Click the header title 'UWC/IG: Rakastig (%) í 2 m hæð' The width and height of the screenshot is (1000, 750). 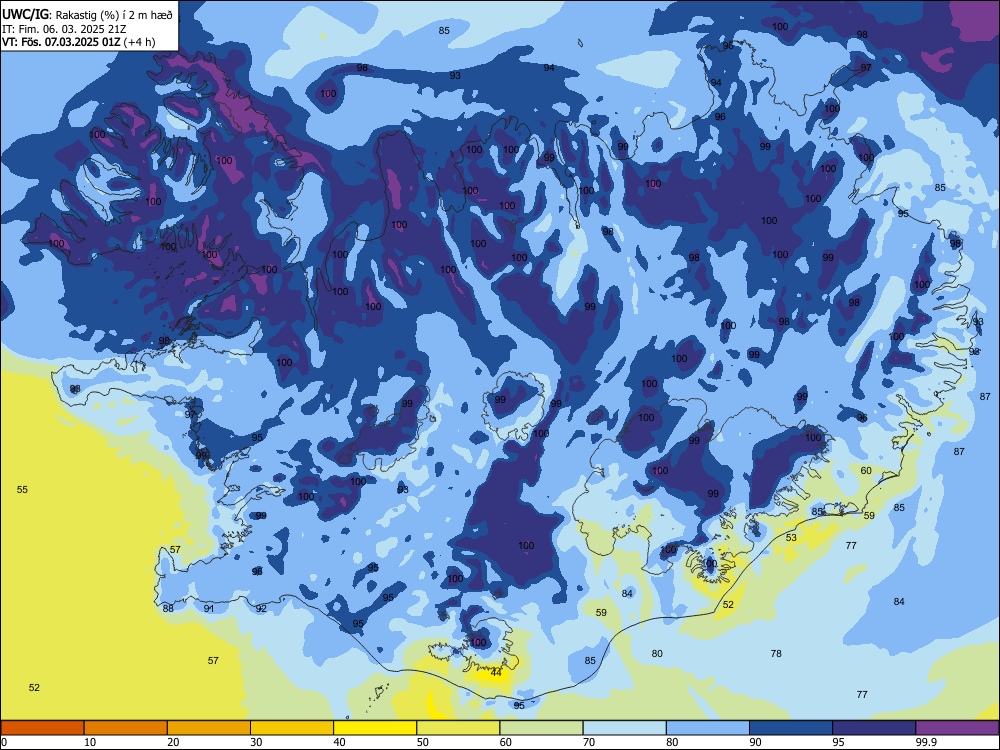(x=87, y=15)
